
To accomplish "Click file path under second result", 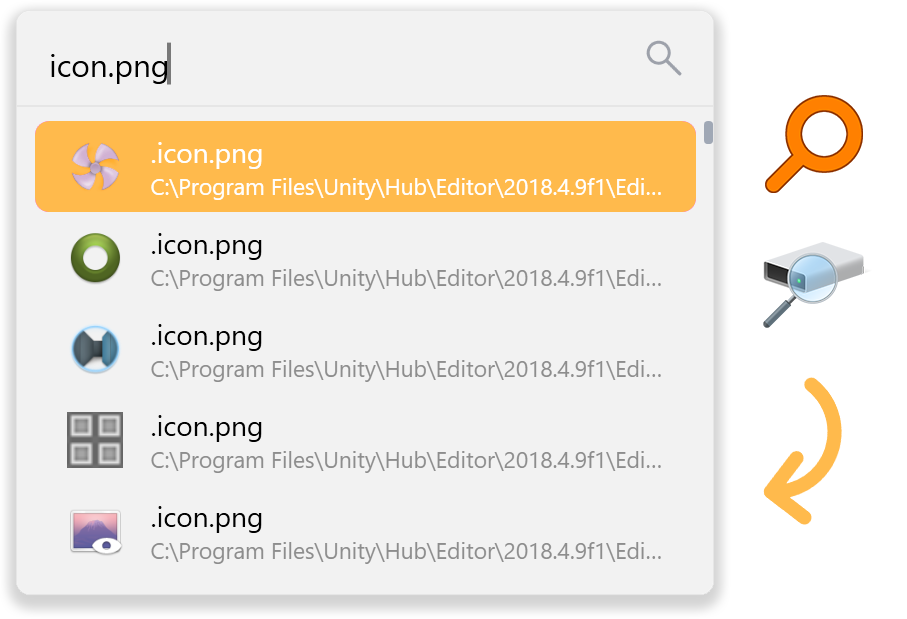I will [x=406, y=279].
